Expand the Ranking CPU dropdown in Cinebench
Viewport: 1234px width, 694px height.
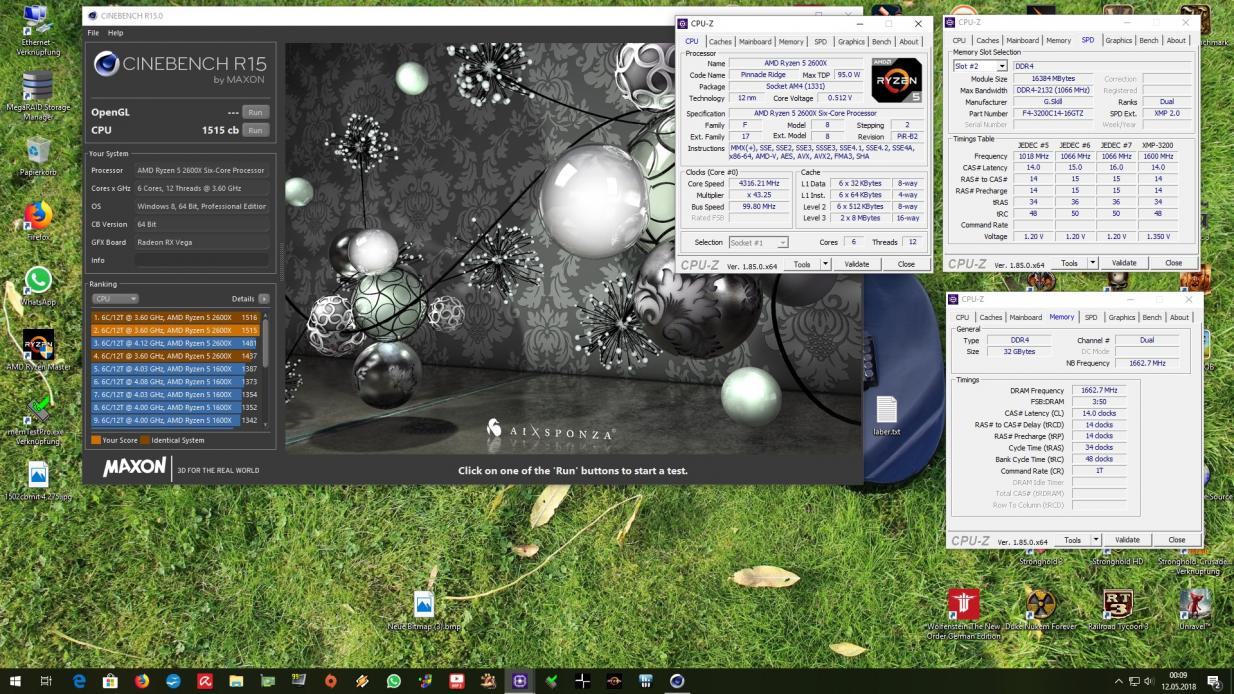pyautogui.click(x=116, y=298)
